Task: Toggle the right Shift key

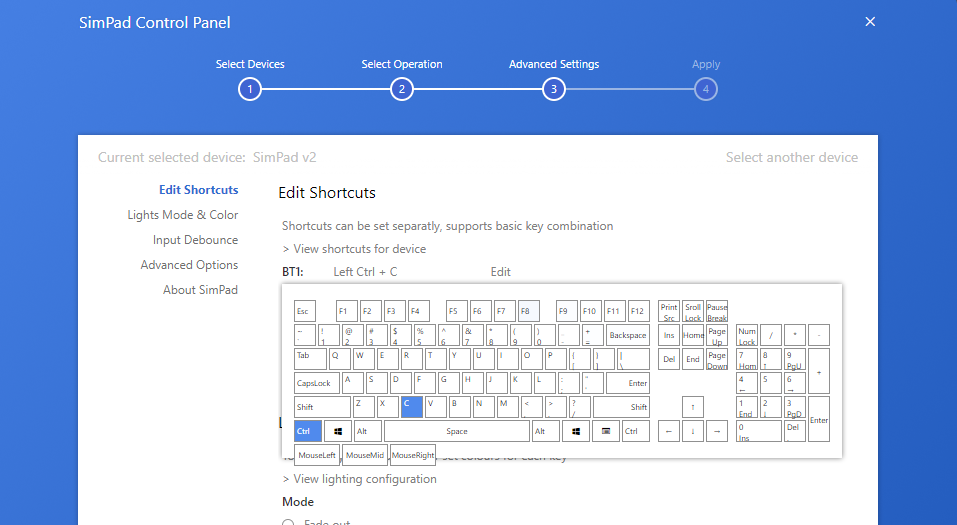Action: (x=621, y=407)
